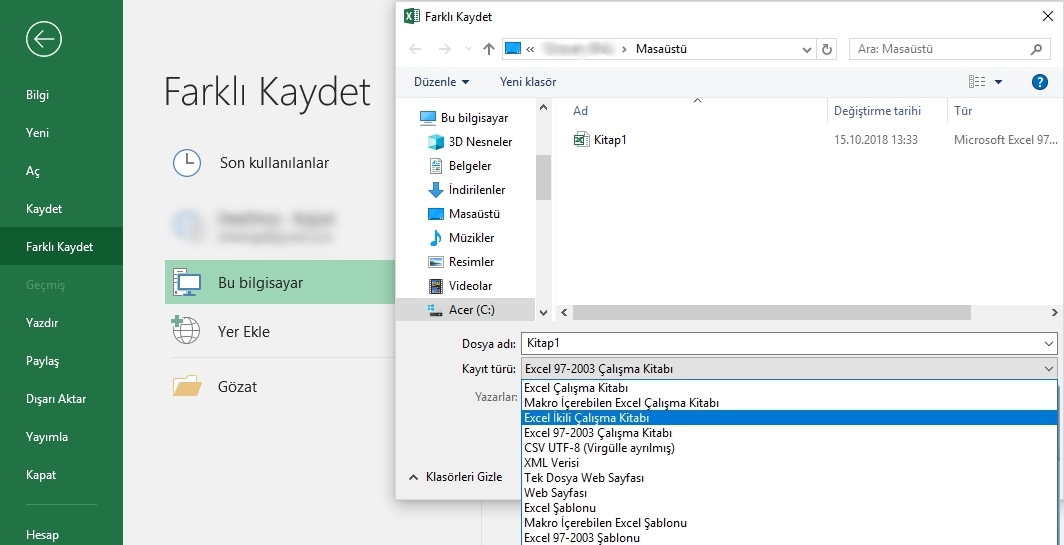
Task: Choose Kaydet in the sidebar
Action: click(x=43, y=209)
